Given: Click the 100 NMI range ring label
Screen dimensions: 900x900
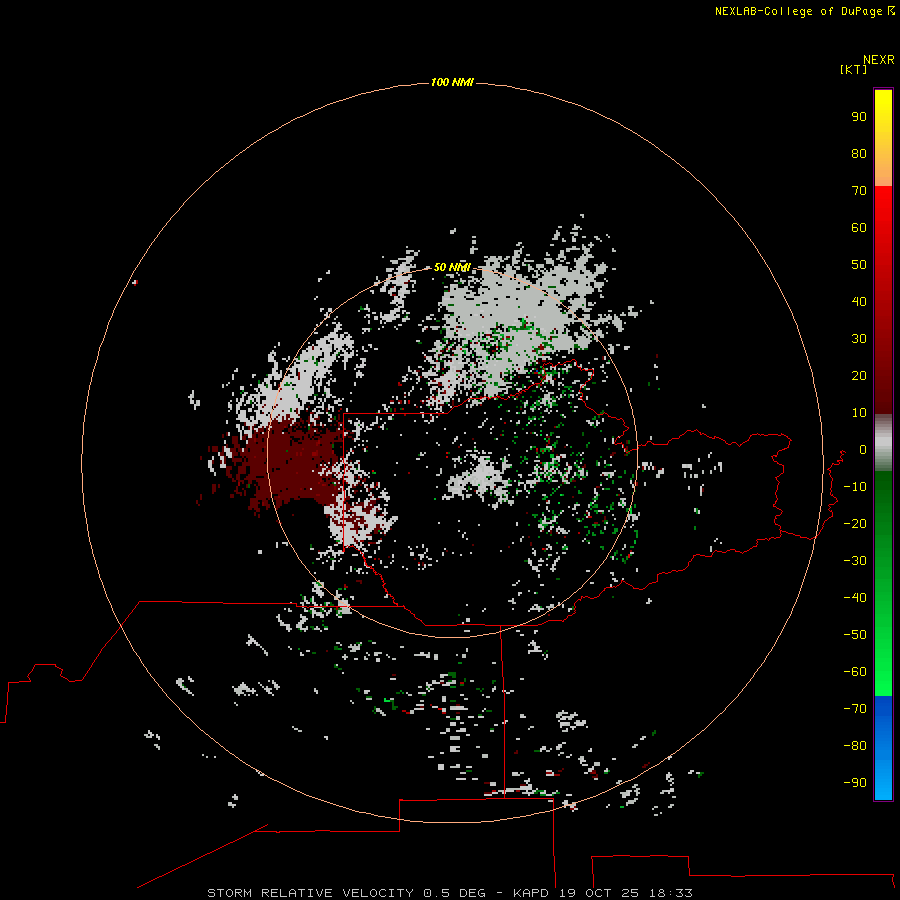Looking at the screenshot, I should [452, 82].
